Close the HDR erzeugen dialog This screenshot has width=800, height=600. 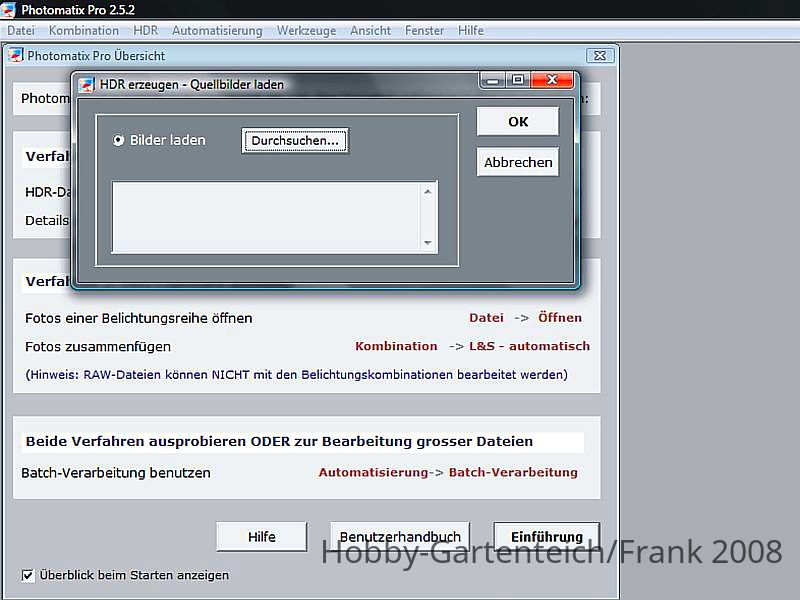point(552,80)
